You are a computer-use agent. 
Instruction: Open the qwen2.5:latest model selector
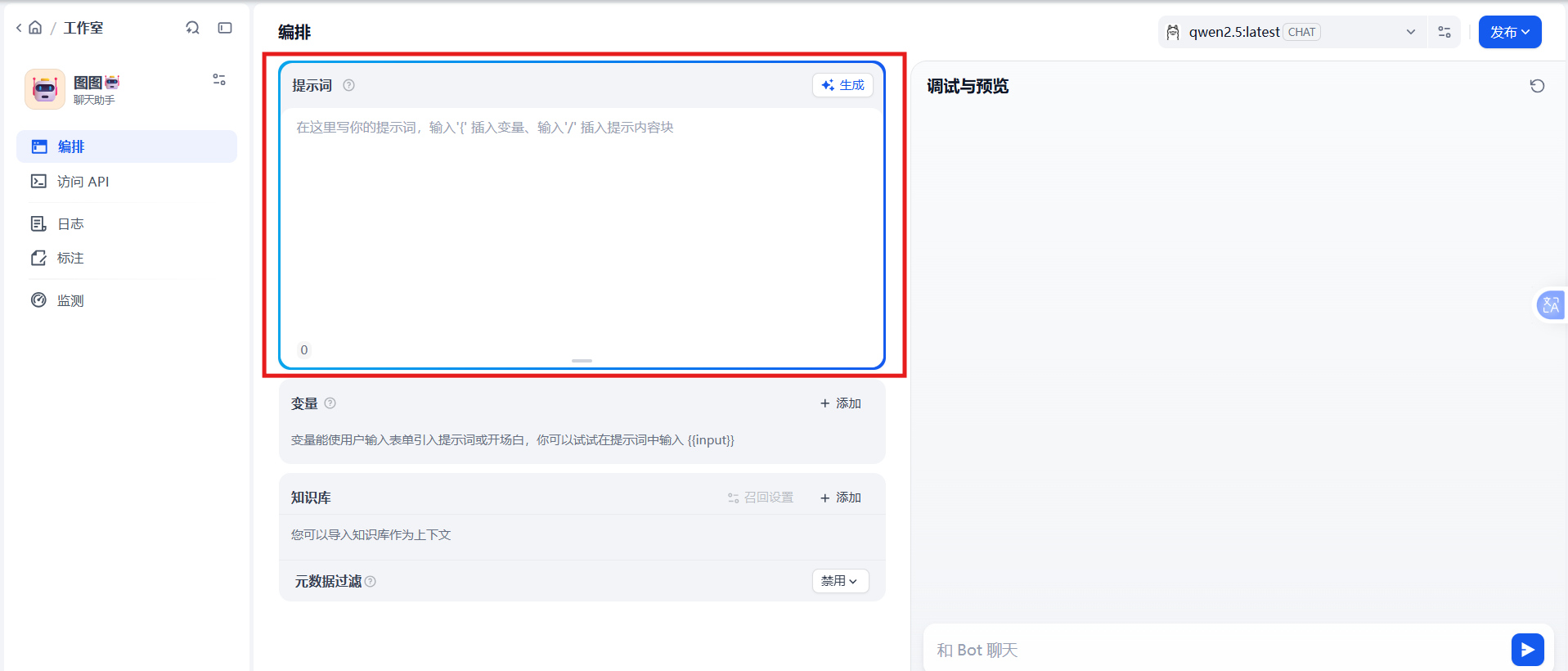pos(1292,32)
